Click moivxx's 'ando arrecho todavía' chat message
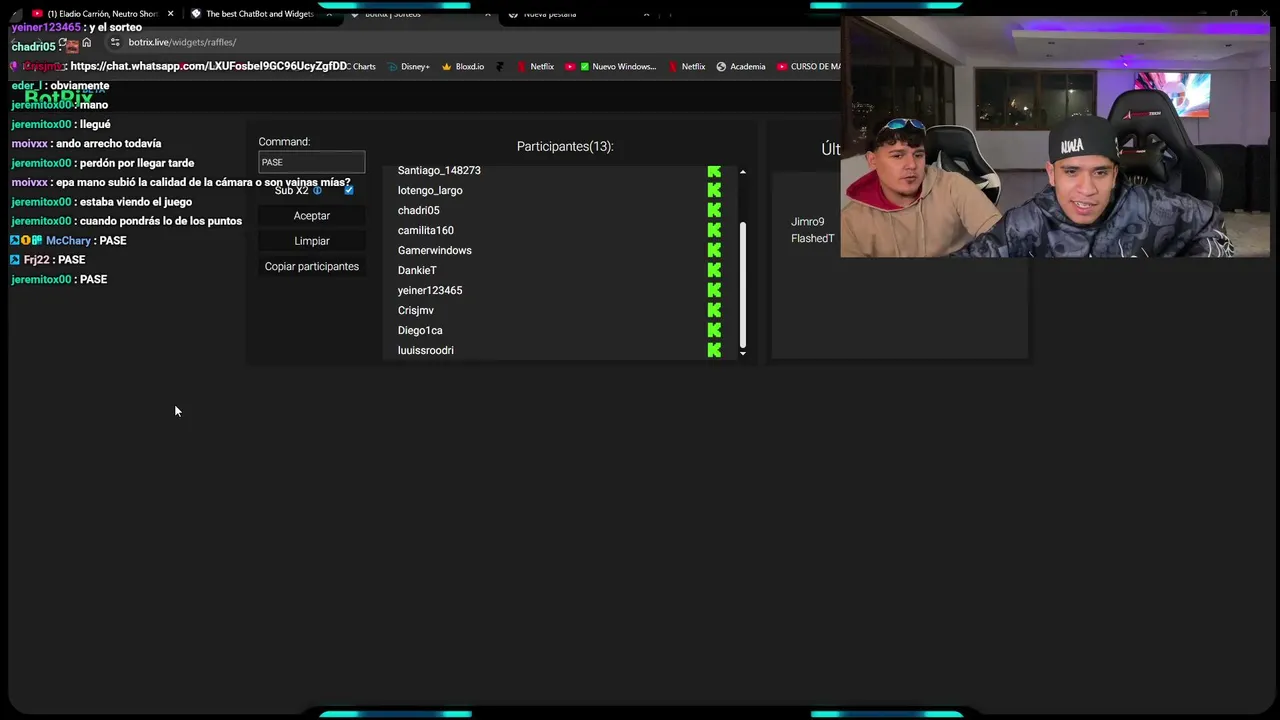This screenshot has height=720, width=1280. pyautogui.click(x=86, y=143)
